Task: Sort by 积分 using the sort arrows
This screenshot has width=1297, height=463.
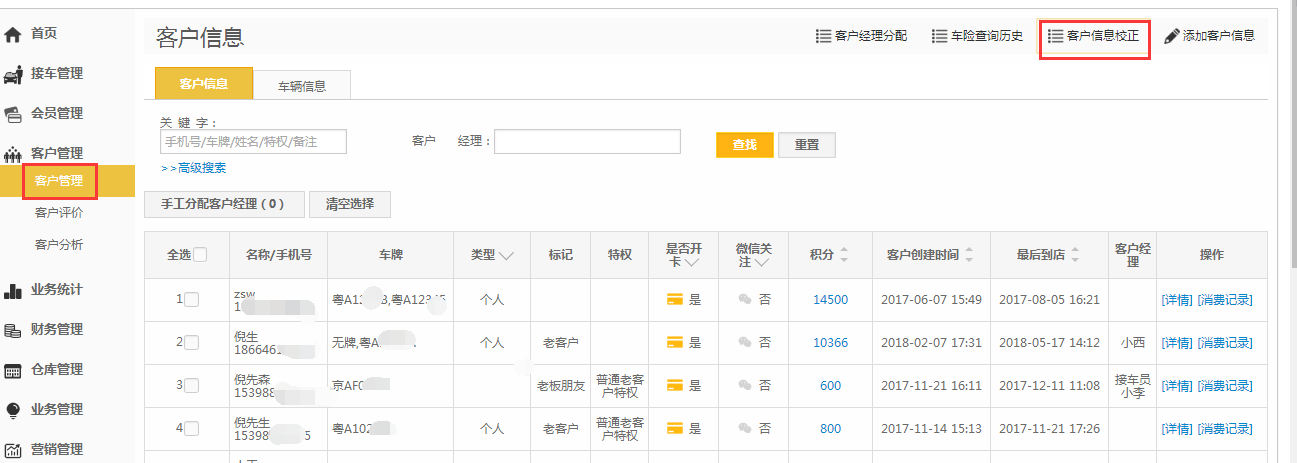Action: tap(844, 255)
